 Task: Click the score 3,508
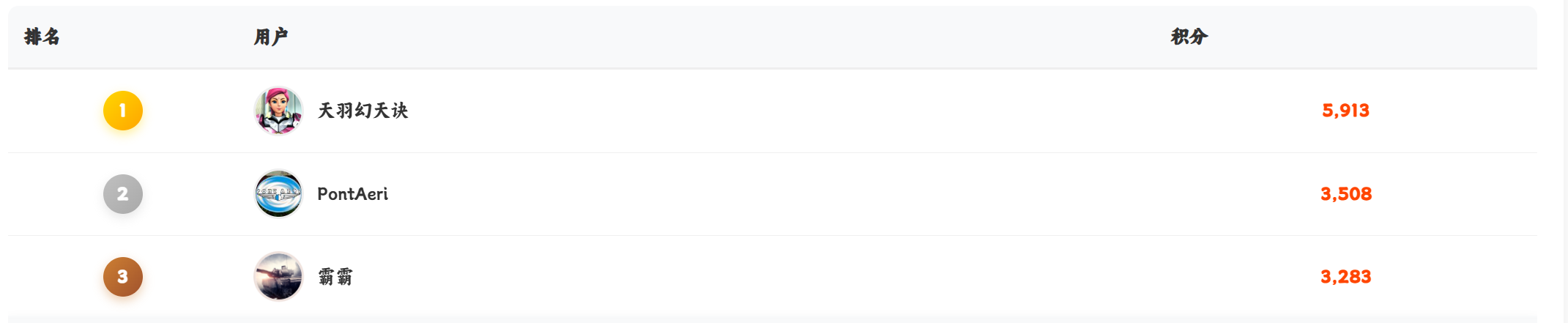(x=1346, y=194)
